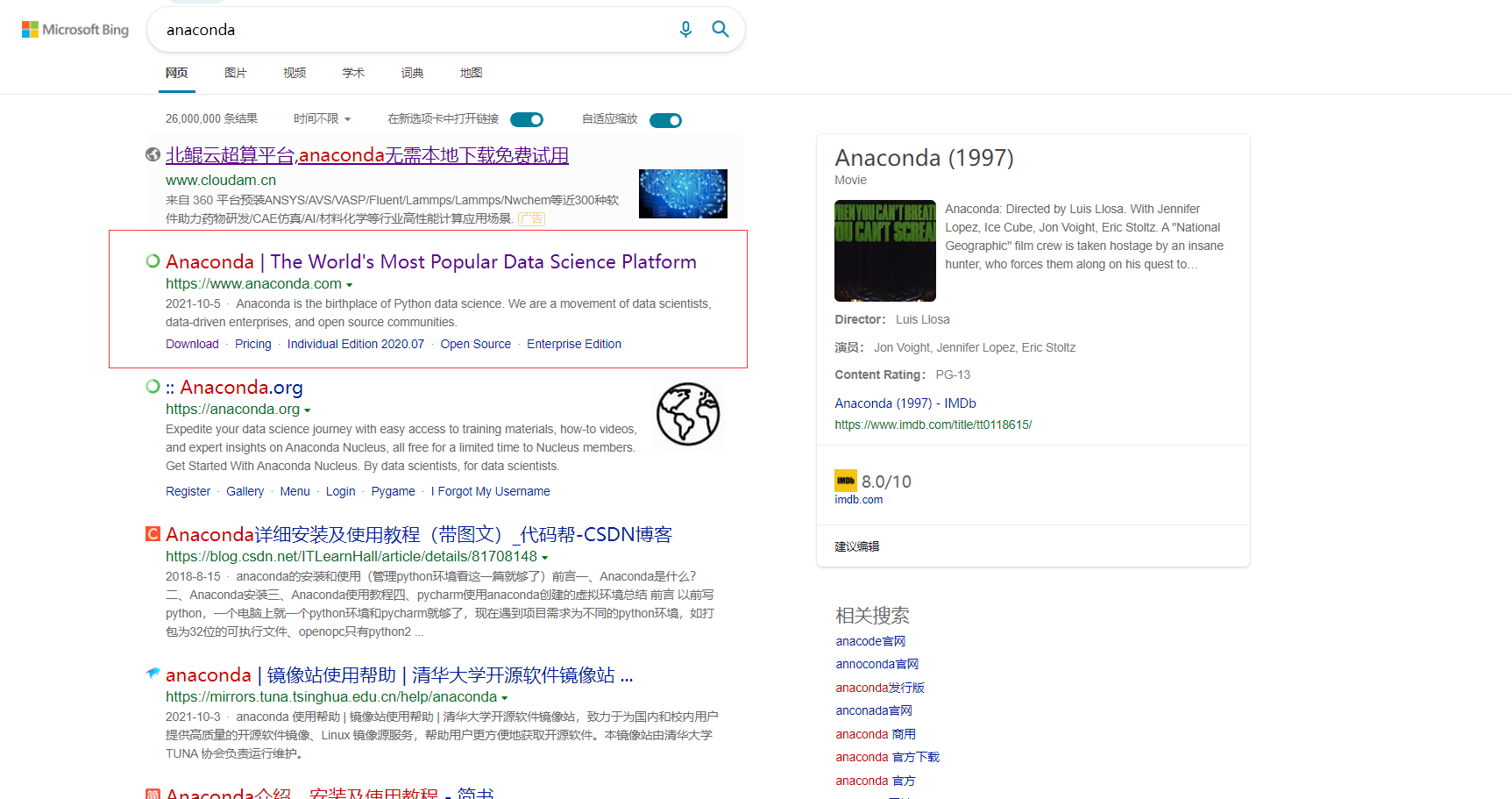1512x799 pixels.
Task: Switch to the 视频 videos tab
Action: tap(295, 73)
